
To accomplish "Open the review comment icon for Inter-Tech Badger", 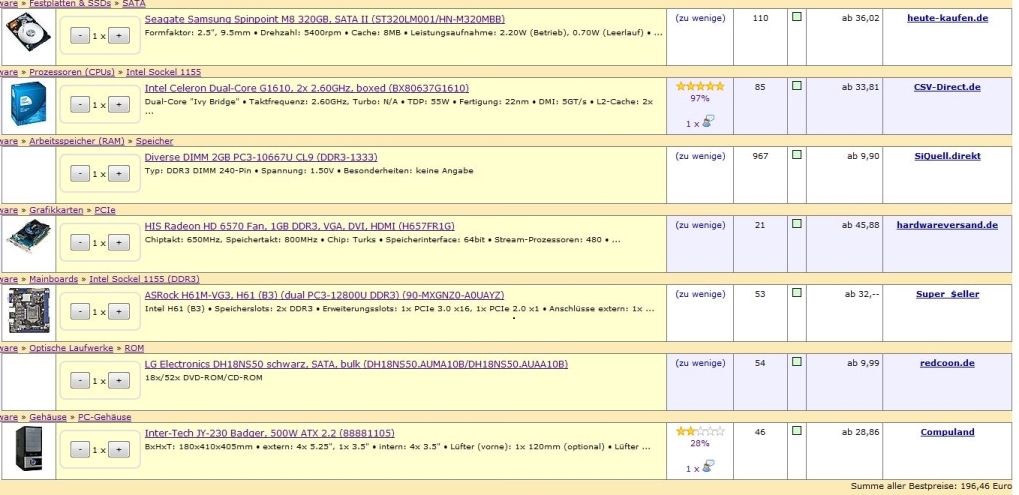I will coord(708,466).
